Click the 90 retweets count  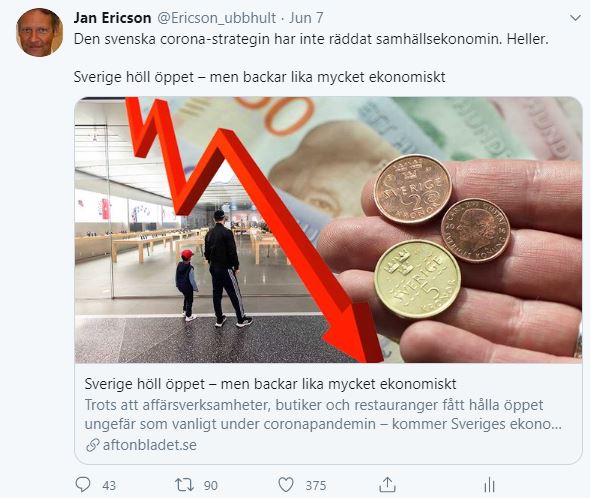click(211, 486)
